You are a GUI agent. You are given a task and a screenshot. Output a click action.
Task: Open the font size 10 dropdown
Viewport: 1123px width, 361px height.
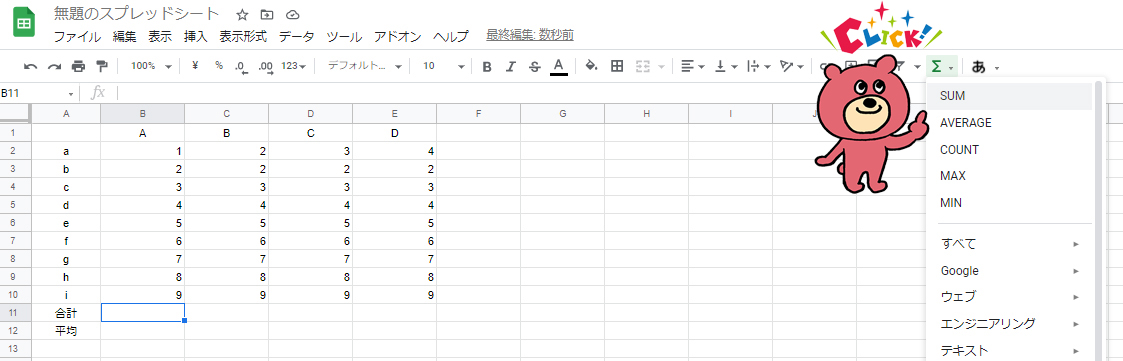[444, 66]
